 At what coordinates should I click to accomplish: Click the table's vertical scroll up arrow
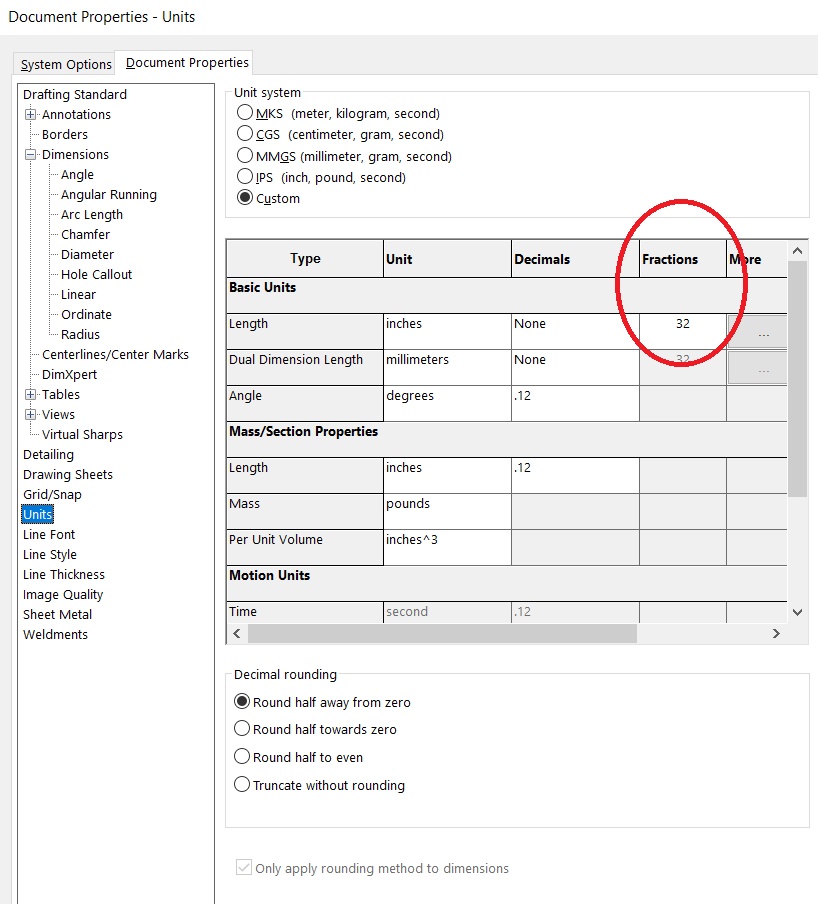coord(798,251)
